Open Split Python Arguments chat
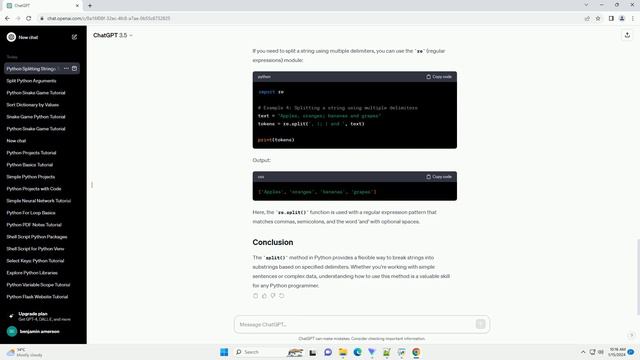Screen dimensions: 640x360 pos(31,81)
